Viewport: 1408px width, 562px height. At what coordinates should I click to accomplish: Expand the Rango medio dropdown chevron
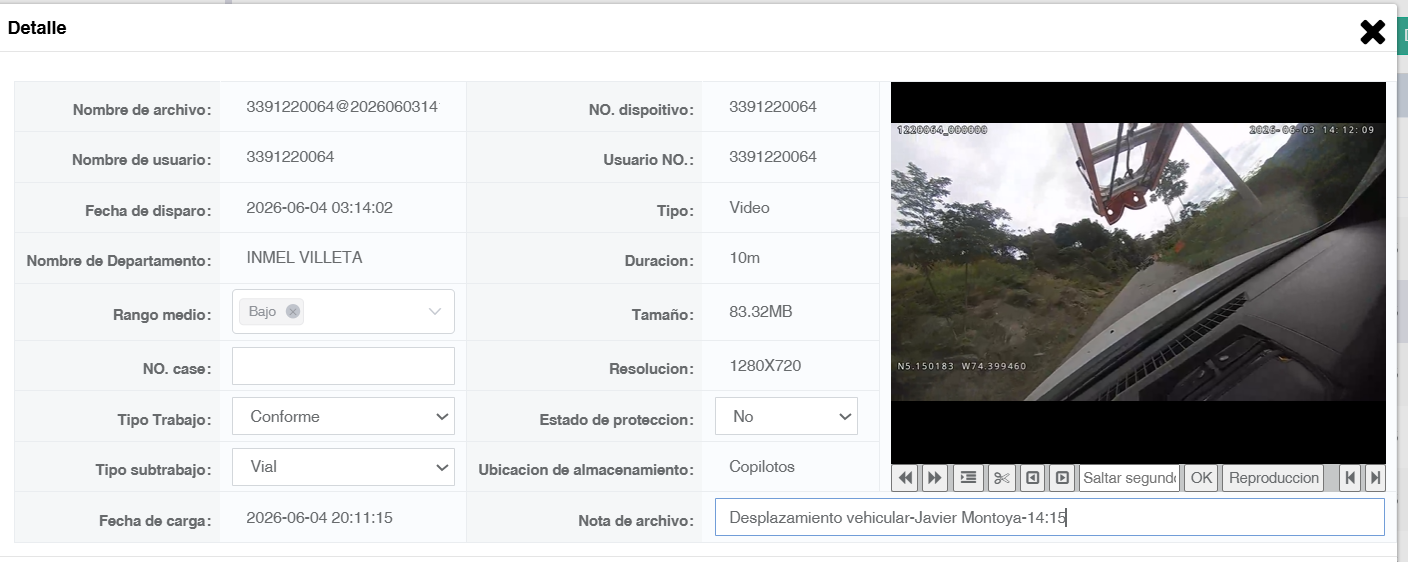pyautogui.click(x=435, y=312)
